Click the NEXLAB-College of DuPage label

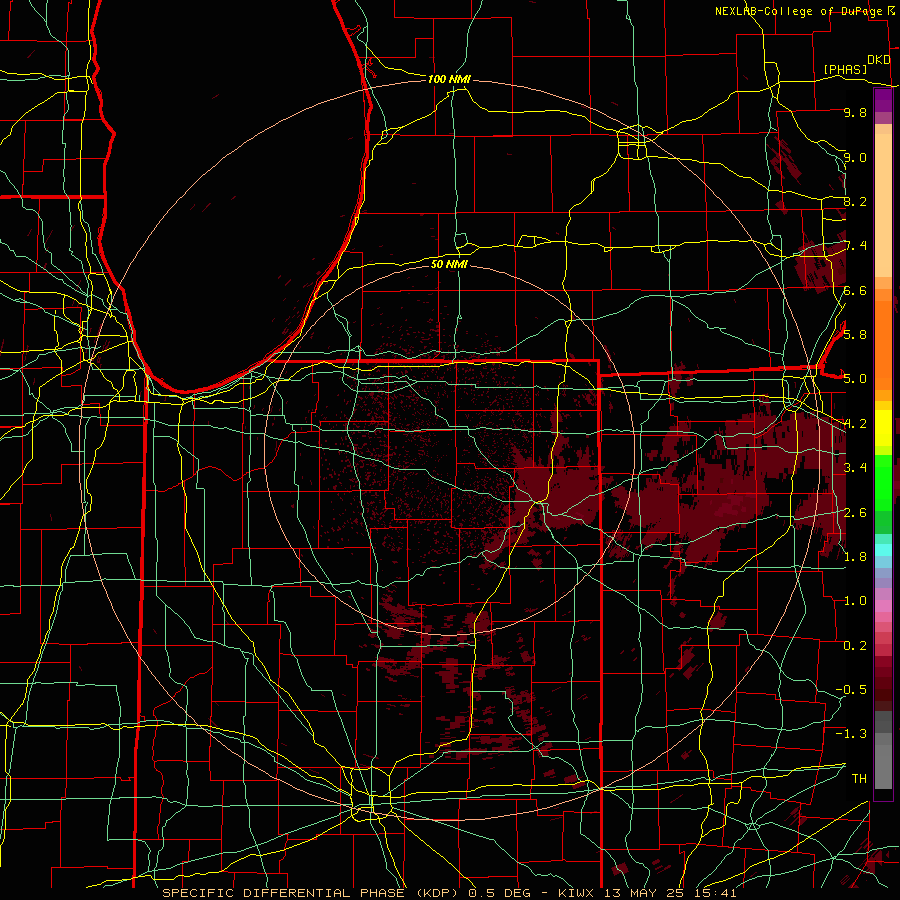tap(798, 11)
